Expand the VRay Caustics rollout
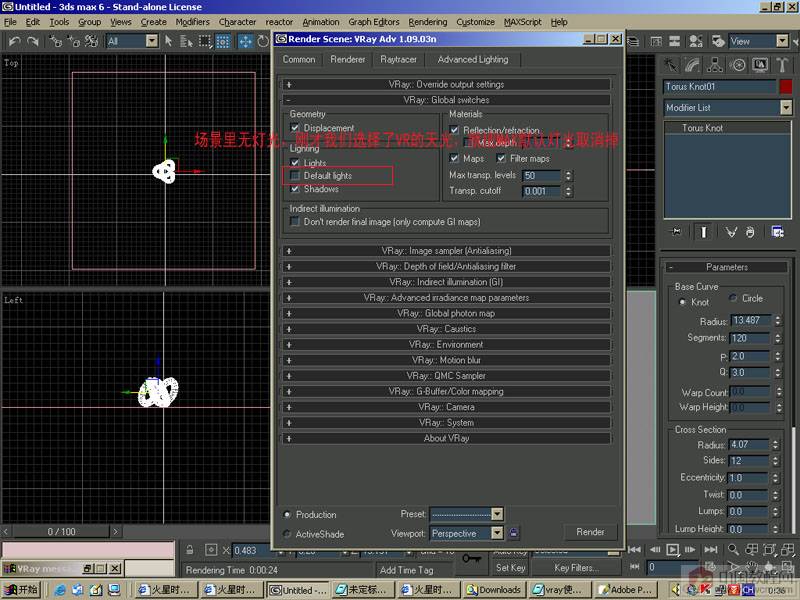 (446, 329)
